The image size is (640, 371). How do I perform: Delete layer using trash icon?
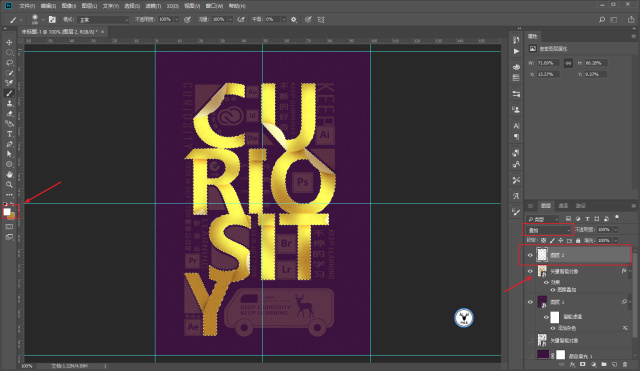click(x=625, y=364)
